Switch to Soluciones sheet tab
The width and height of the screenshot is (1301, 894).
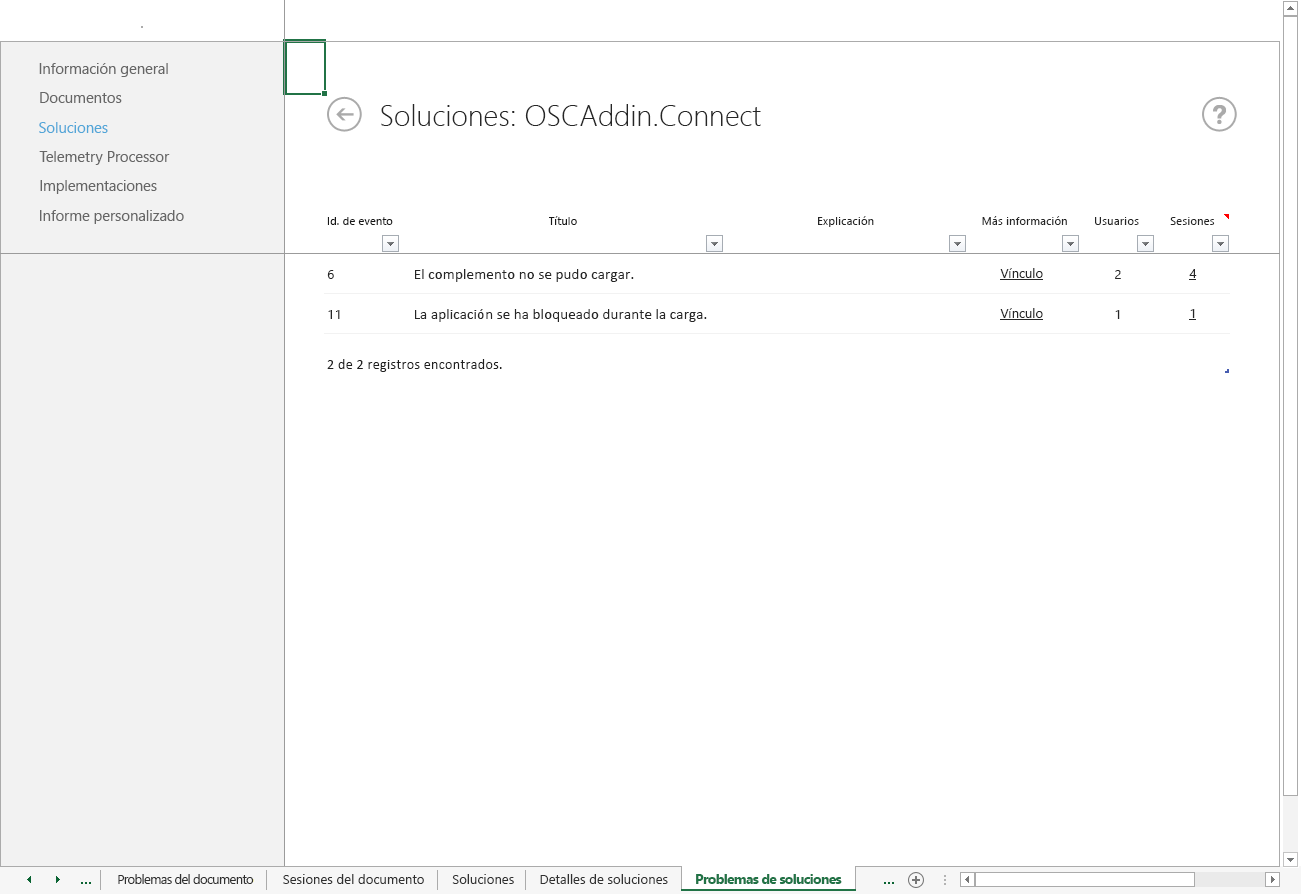pyautogui.click(x=483, y=880)
